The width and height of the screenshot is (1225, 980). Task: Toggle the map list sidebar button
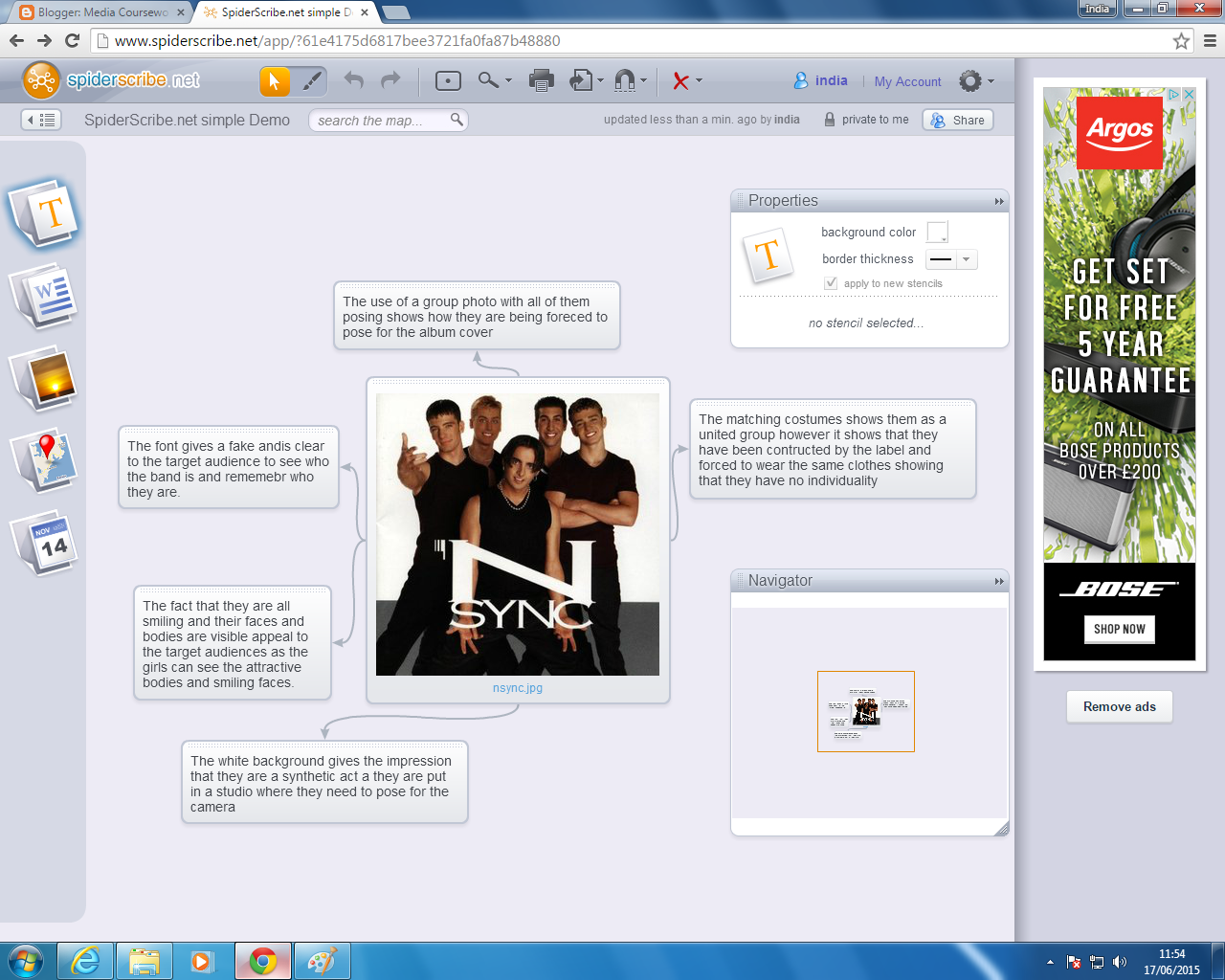coord(41,120)
